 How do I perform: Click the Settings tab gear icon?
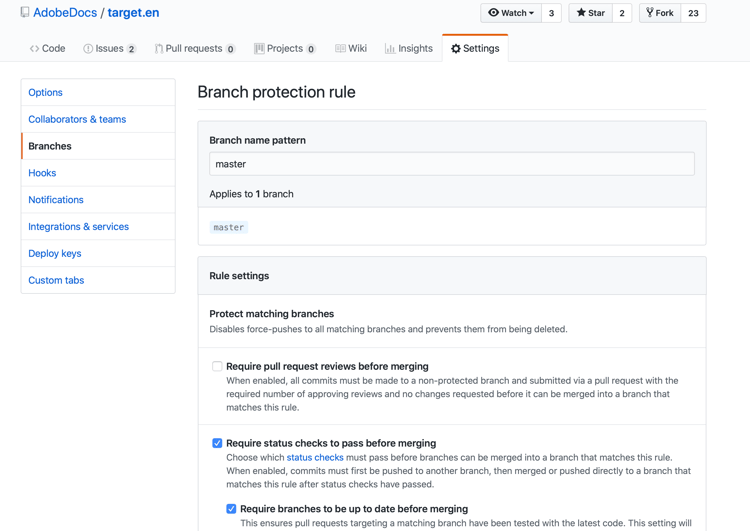pyautogui.click(x=456, y=48)
